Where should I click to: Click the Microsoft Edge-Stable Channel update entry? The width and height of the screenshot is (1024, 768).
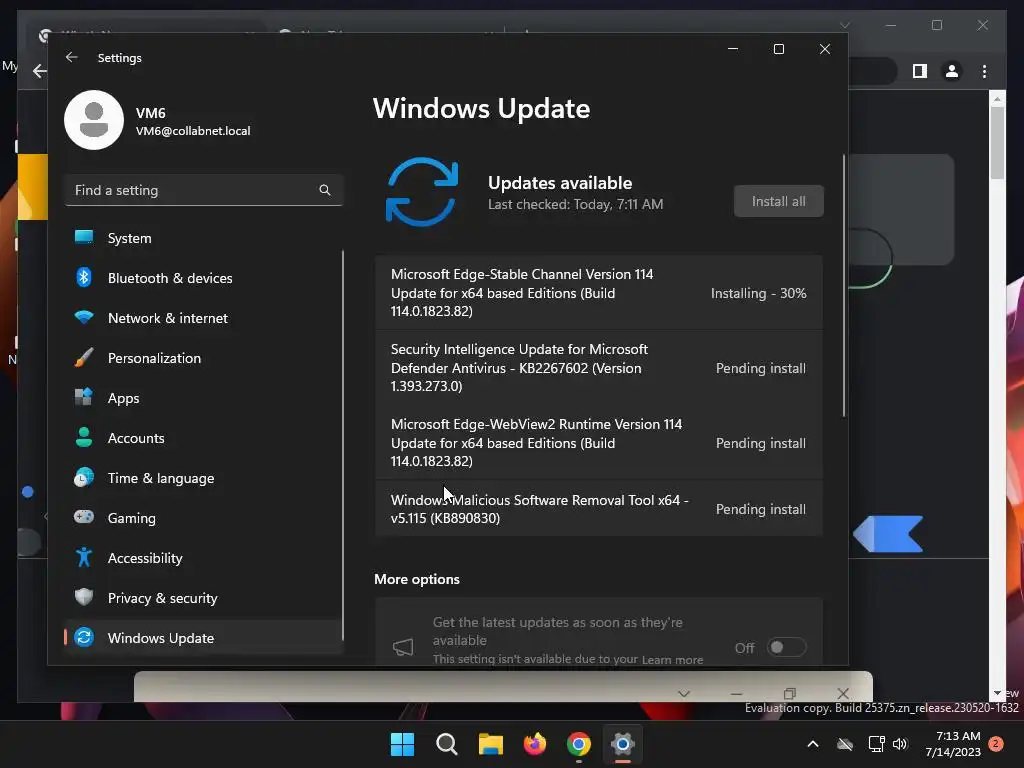[598, 293]
